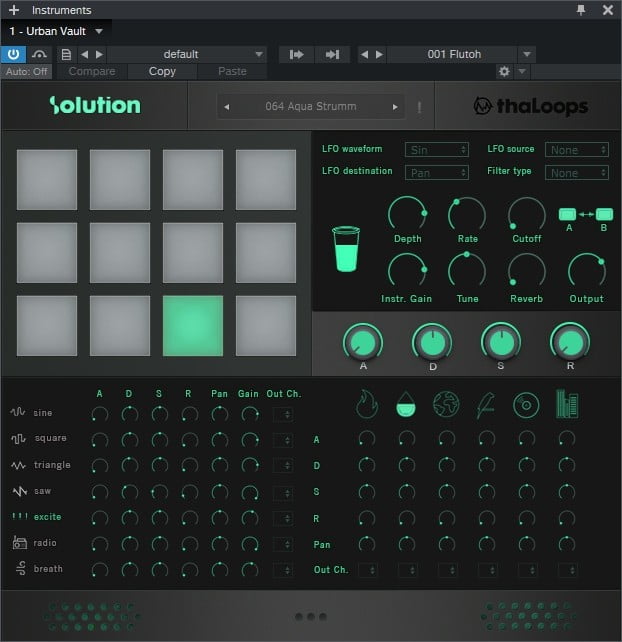Select the fire element icon
The width and height of the screenshot is (622, 642).
point(367,404)
